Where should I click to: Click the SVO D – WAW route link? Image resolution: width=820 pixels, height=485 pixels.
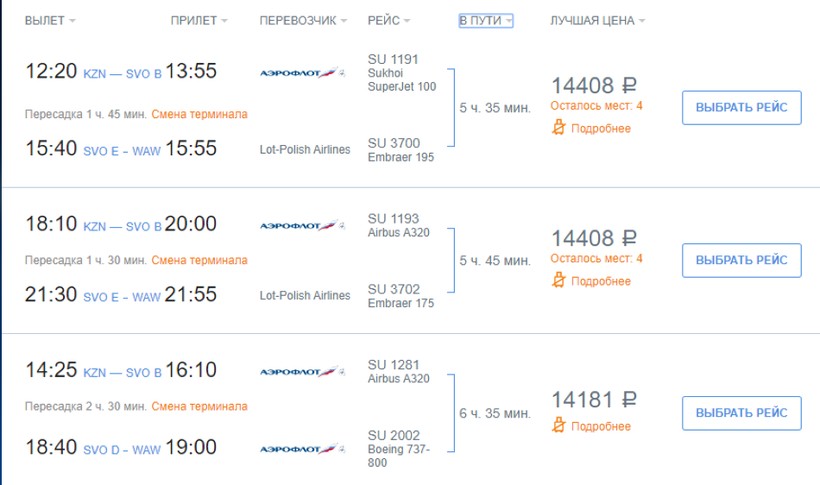[122, 447]
